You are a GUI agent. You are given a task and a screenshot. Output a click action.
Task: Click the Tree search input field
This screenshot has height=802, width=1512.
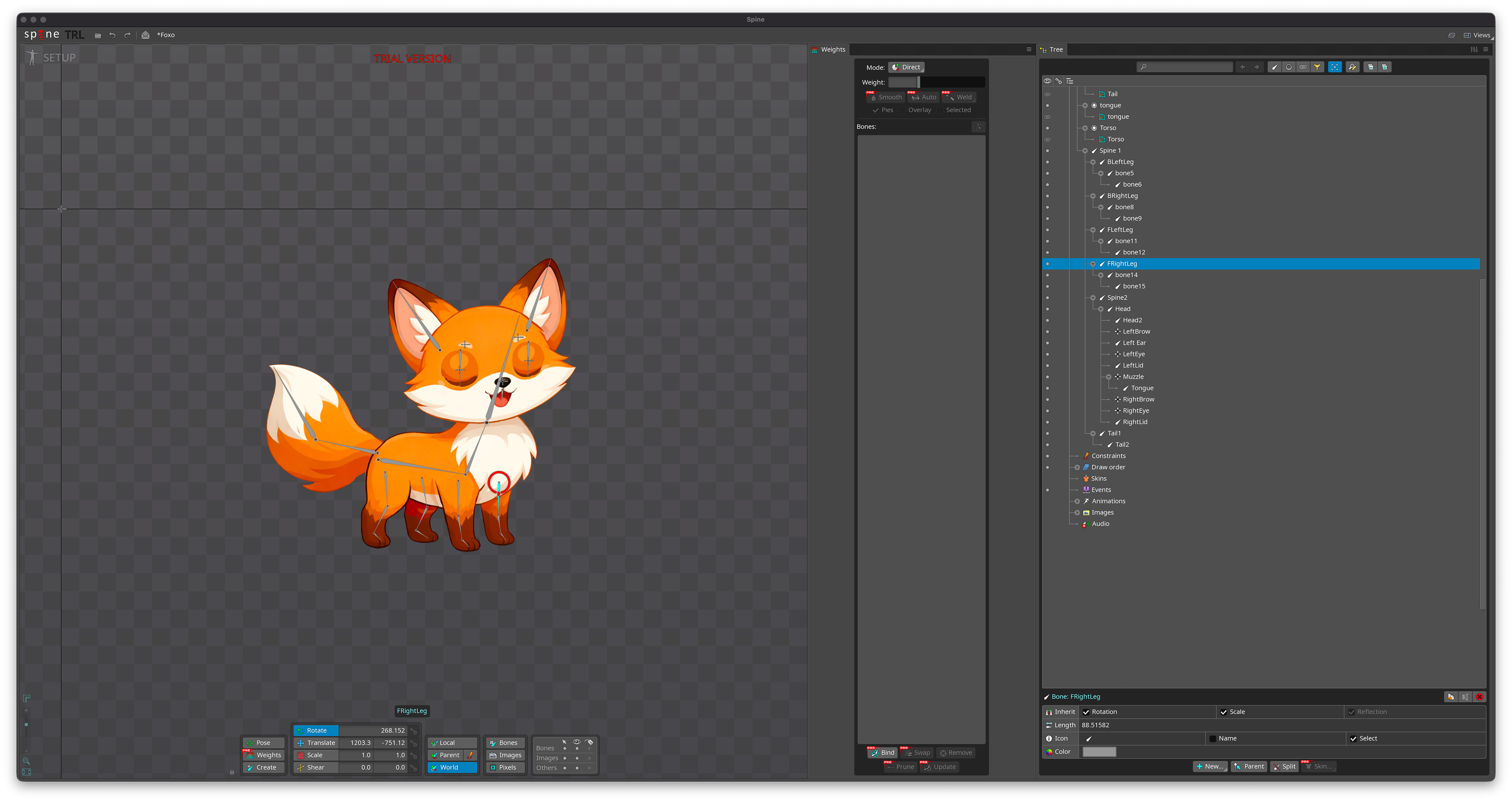[1184, 67]
